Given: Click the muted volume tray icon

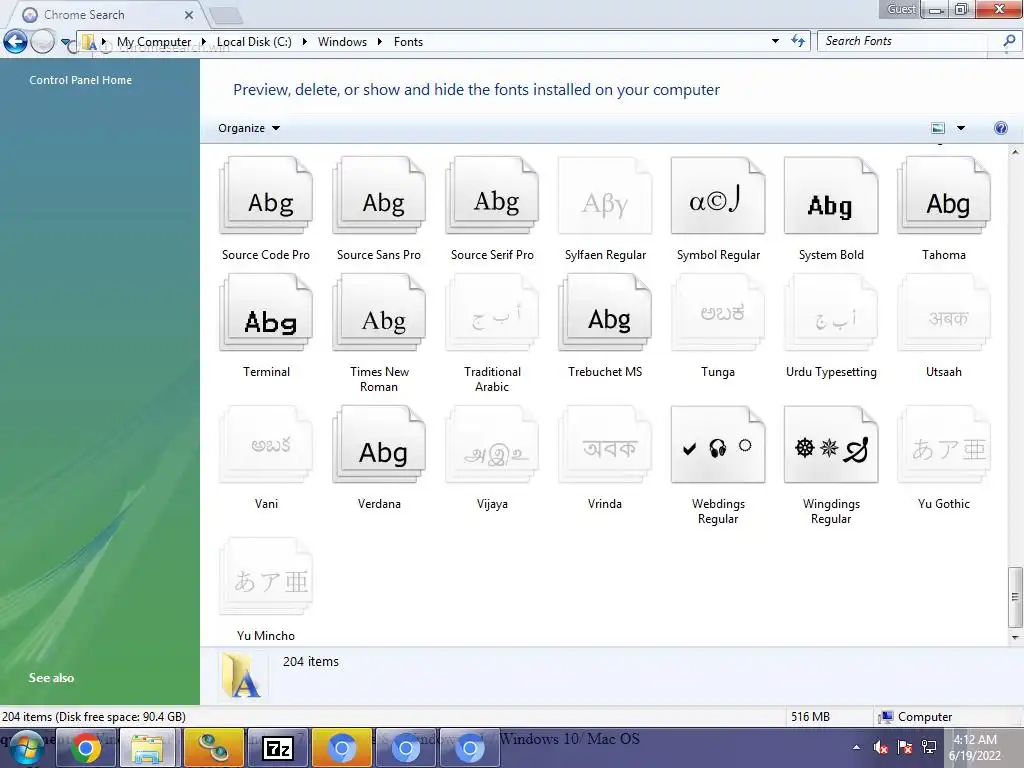Looking at the screenshot, I should pyautogui.click(x=880, y=748).
